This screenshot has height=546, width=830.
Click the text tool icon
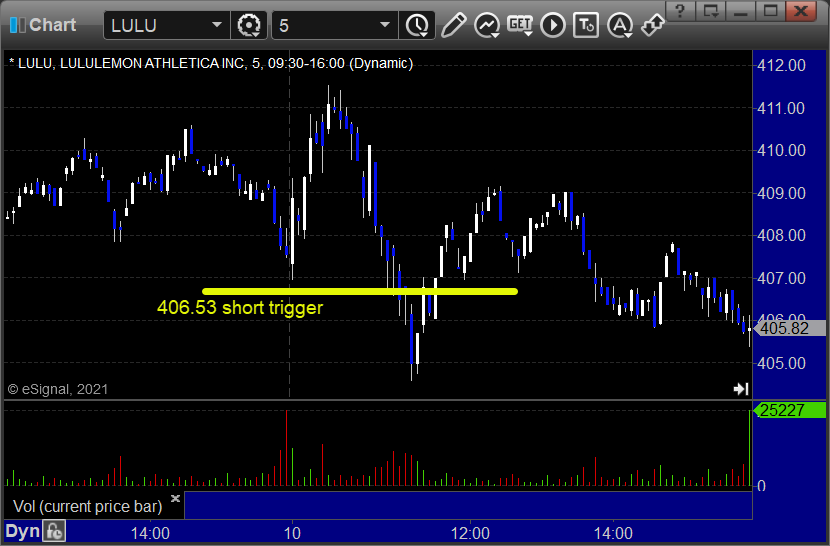click(x=586, y=25)
